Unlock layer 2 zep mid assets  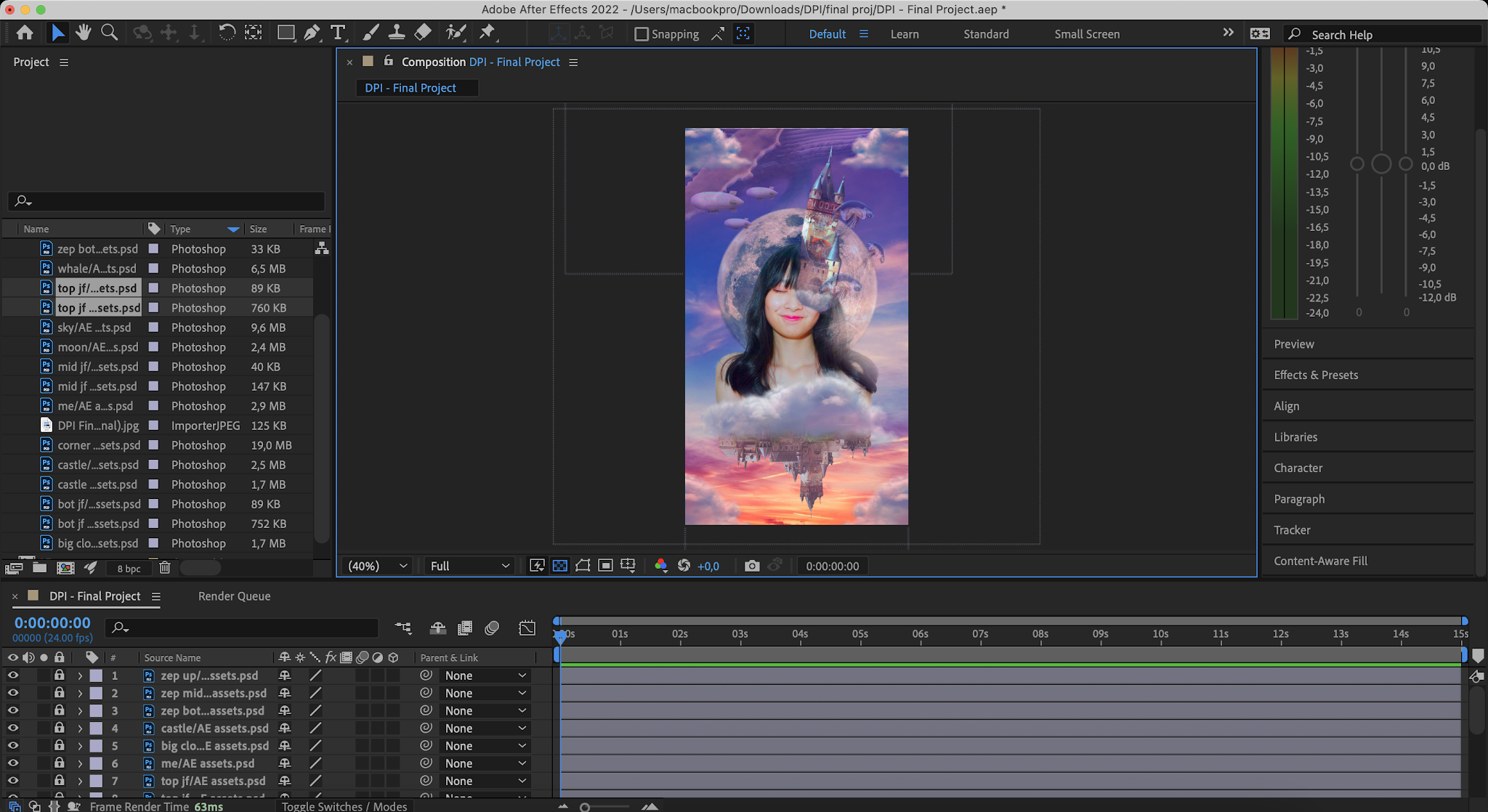(x=60, y=693)
